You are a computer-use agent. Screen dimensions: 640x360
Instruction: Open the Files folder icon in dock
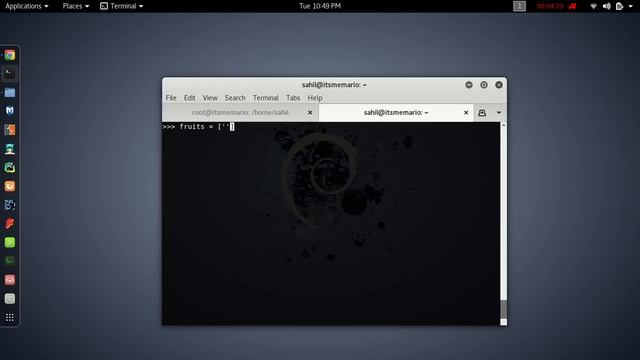click(10, 93)
